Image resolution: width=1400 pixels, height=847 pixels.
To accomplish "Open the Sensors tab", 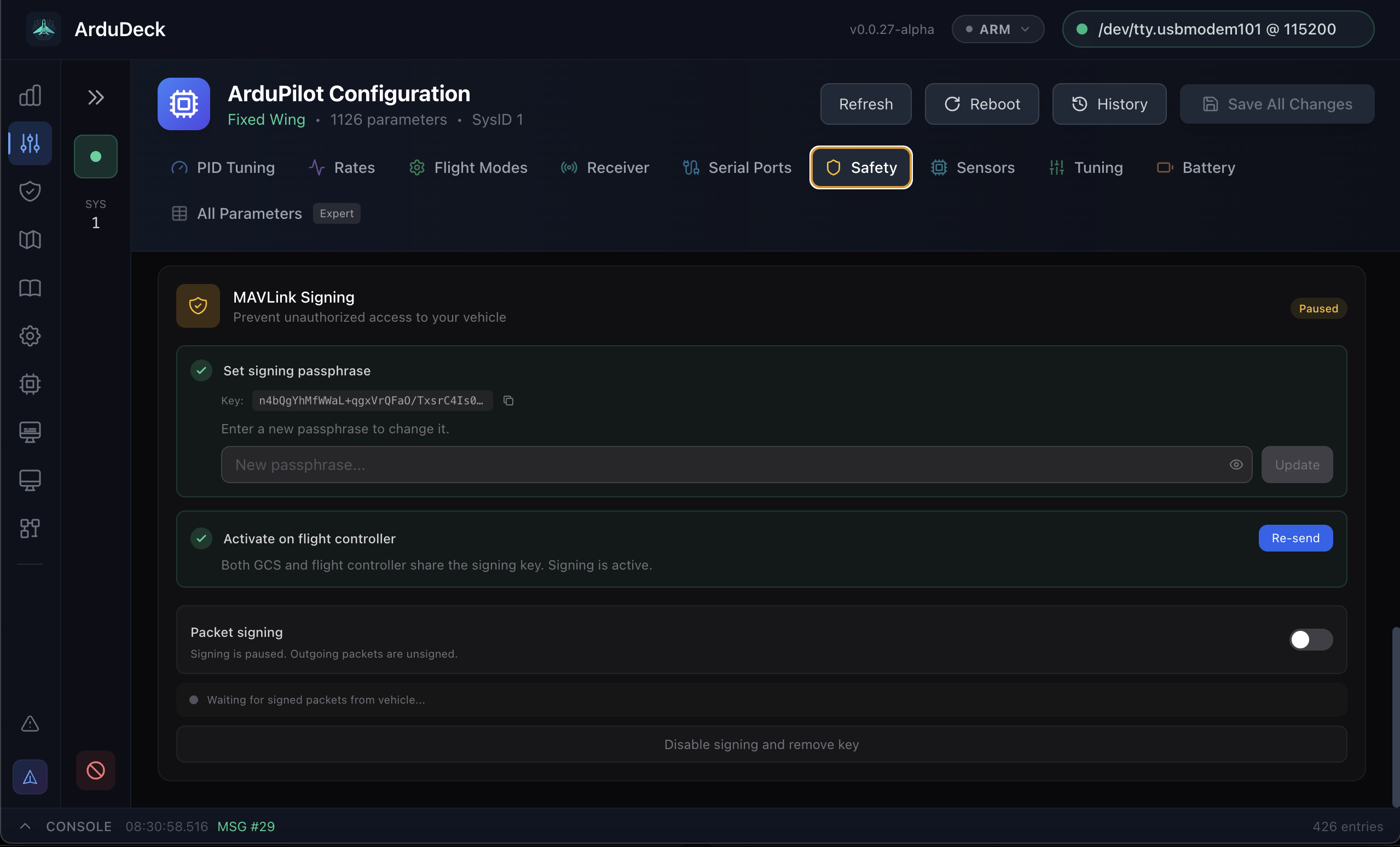I will click(x=973, y=167).
